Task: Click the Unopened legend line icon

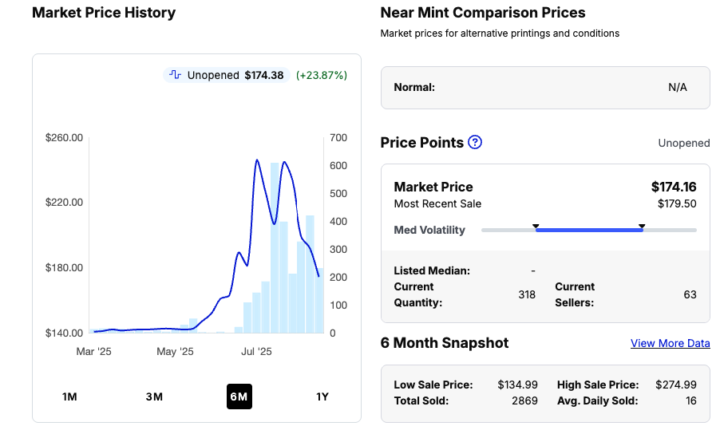Action: (175, 75)
